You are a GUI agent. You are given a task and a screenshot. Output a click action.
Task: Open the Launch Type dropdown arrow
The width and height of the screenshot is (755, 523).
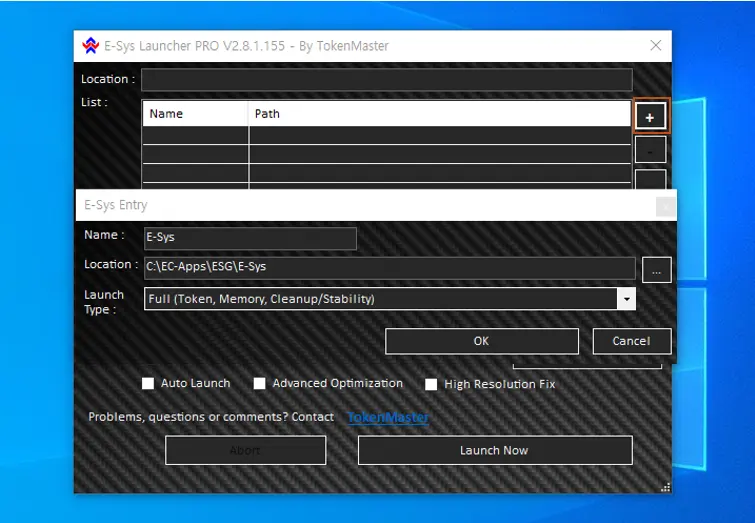coord(626,299)
